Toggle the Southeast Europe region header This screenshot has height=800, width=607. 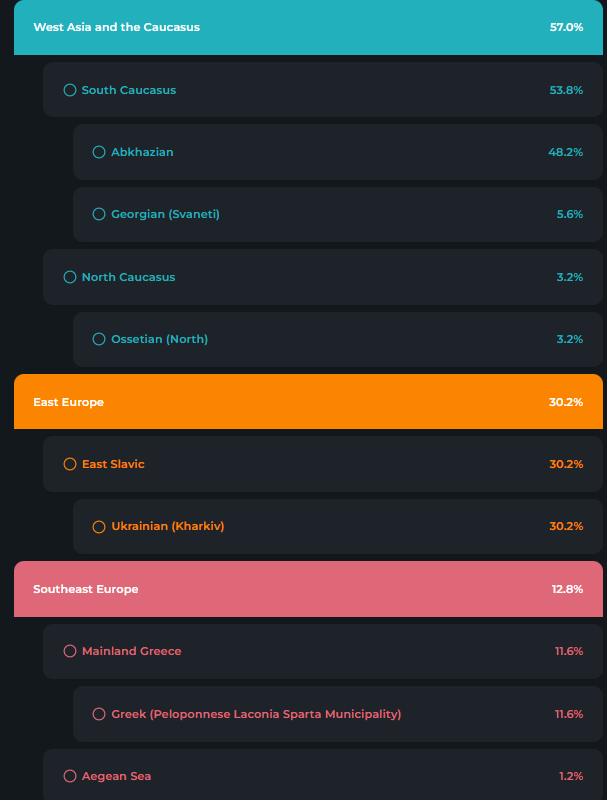pyautogui.click(x=308, y=589)
